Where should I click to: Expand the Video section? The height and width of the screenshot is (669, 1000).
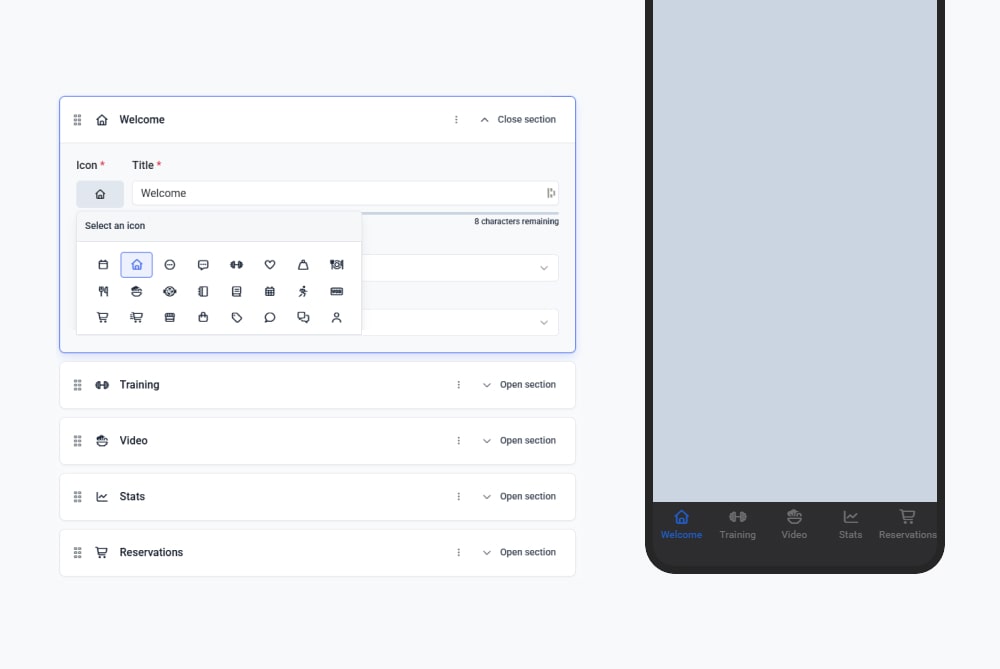(519, 441)
